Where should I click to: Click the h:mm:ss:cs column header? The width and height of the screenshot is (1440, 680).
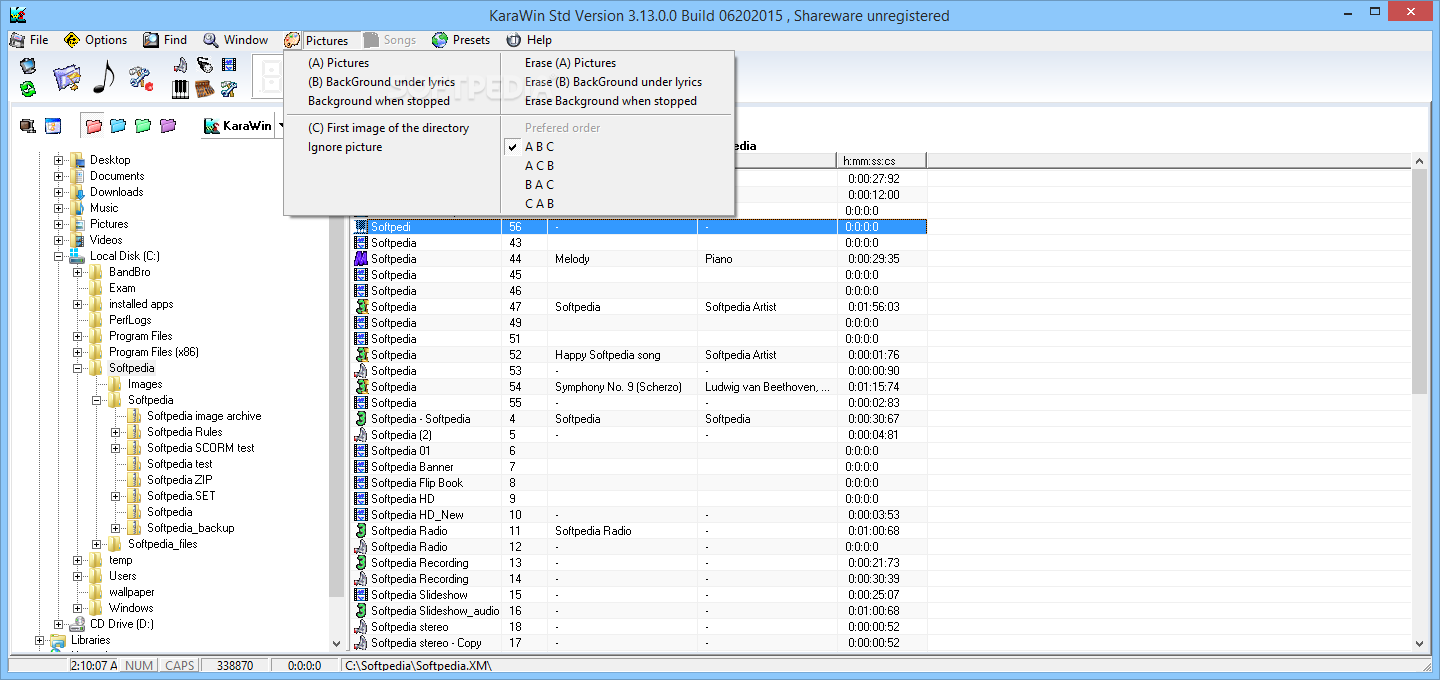(x=881, y=161)
